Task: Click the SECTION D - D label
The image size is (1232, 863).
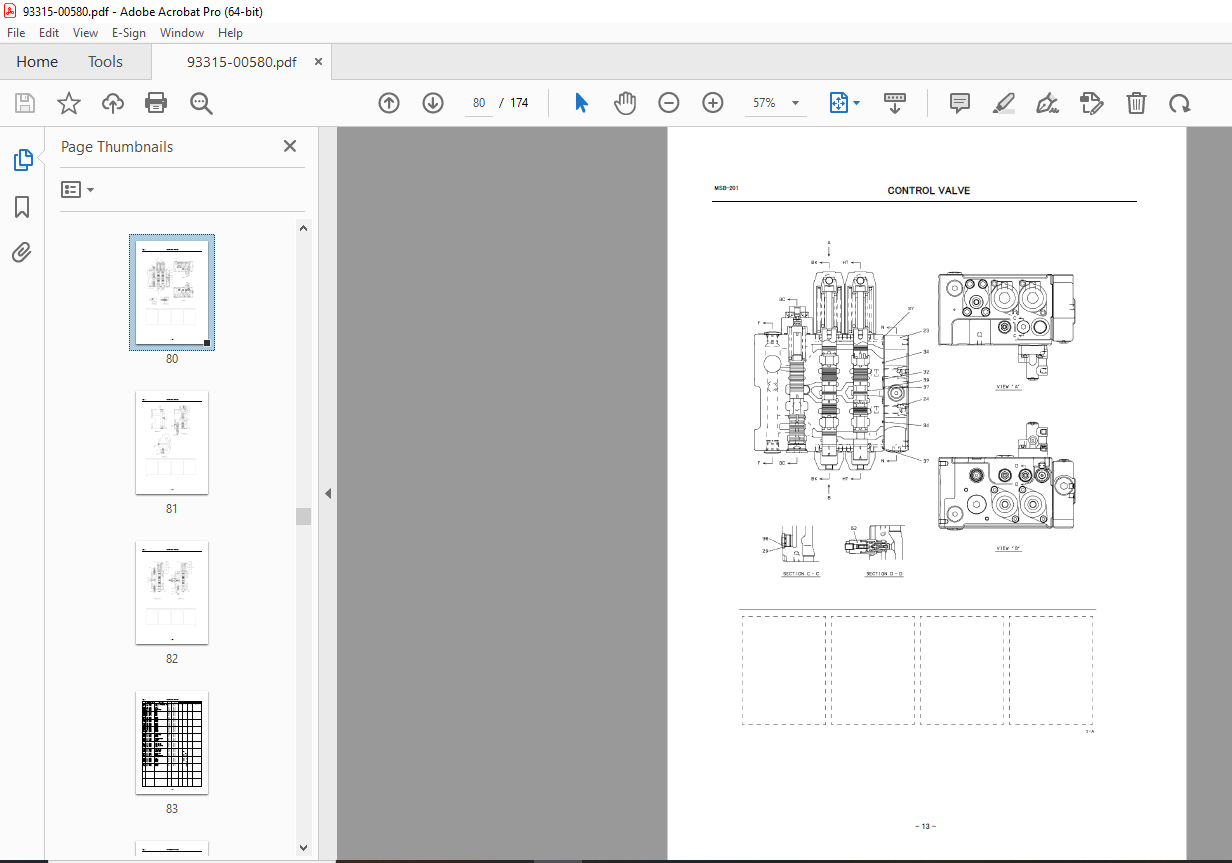Action: pyautogui.click(x=885, y=574)
